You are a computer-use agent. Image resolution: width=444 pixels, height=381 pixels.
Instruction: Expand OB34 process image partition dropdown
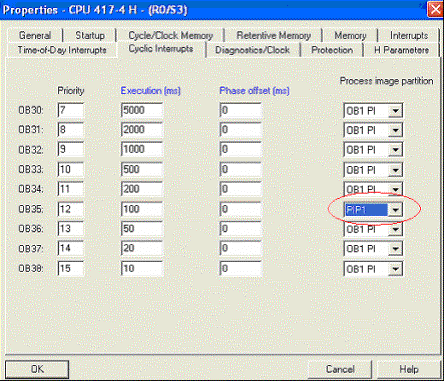click(395, 189)
